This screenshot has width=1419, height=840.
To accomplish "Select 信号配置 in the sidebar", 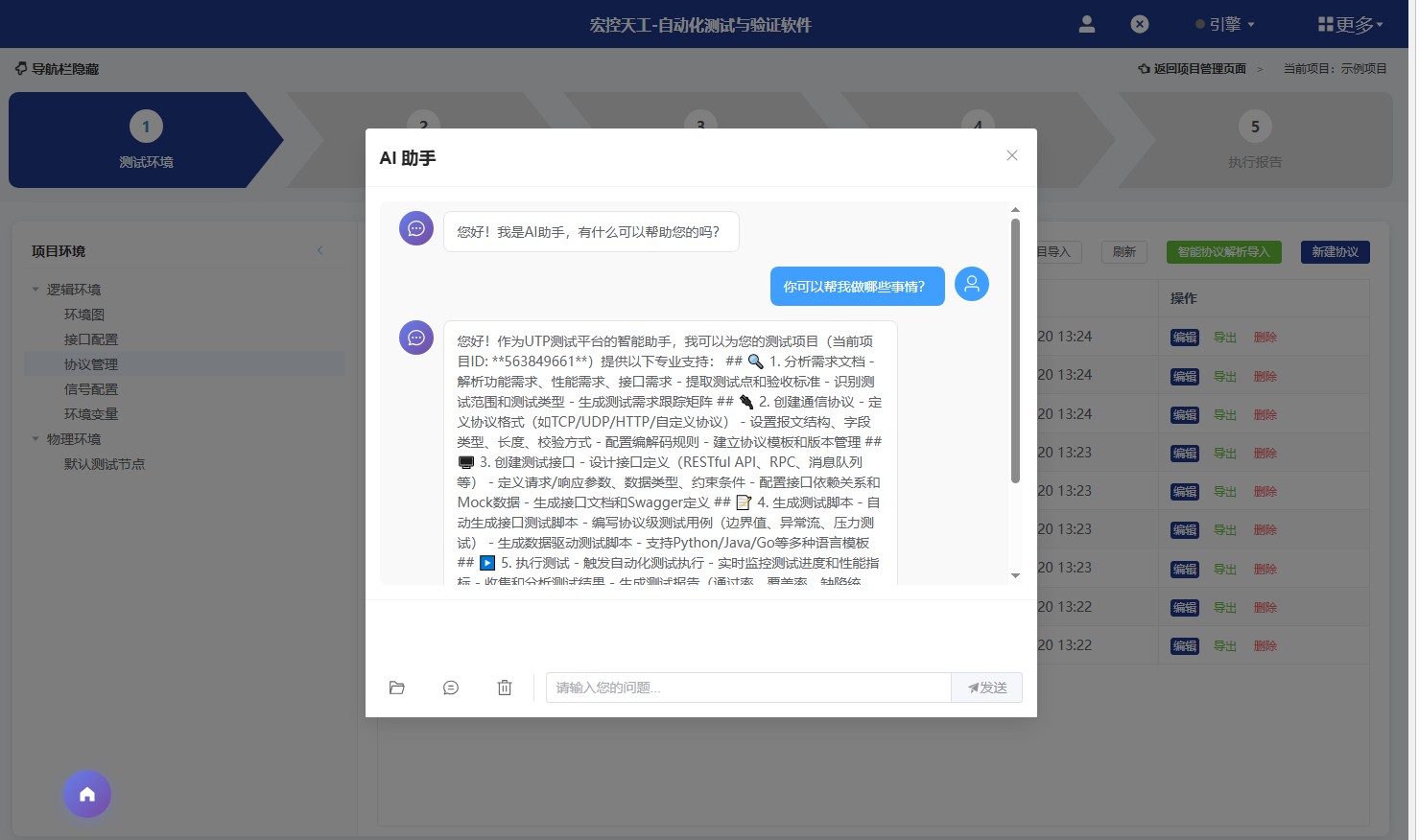I will [x=91, y=388].
